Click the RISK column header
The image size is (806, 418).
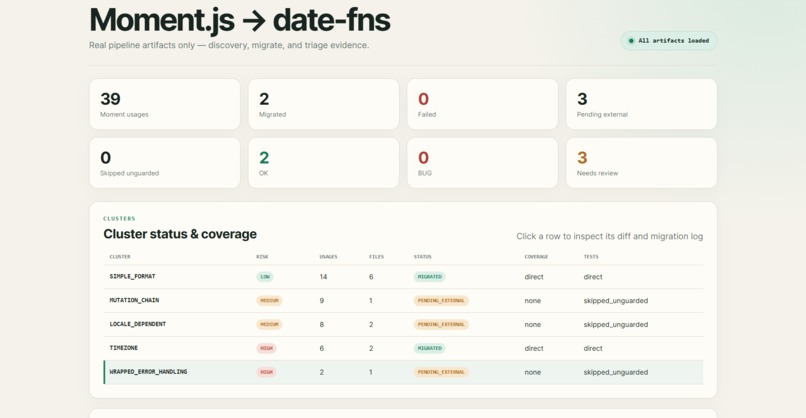tap(262, 257)
